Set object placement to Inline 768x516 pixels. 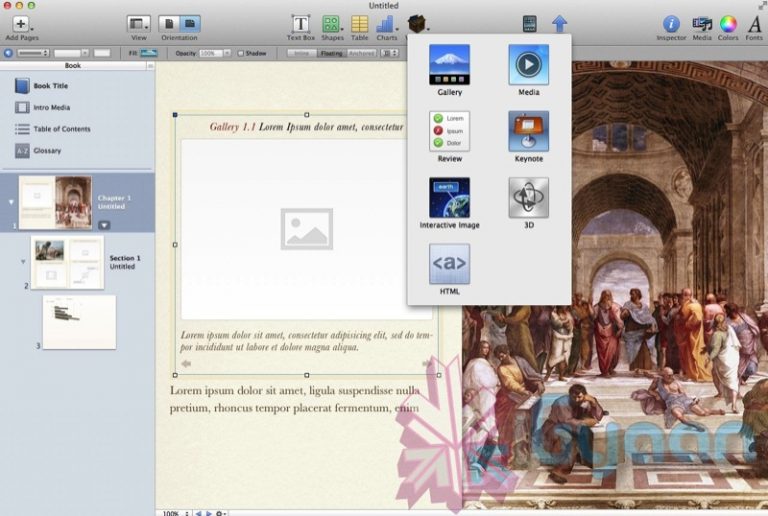300,53
